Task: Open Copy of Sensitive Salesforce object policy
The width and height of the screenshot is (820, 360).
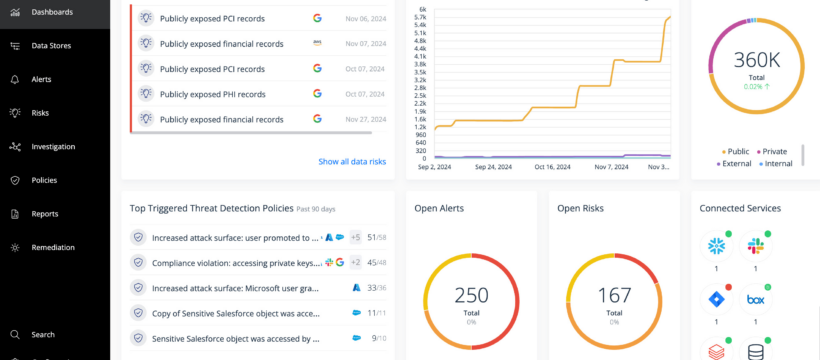Action: click(x=258, y=313)
